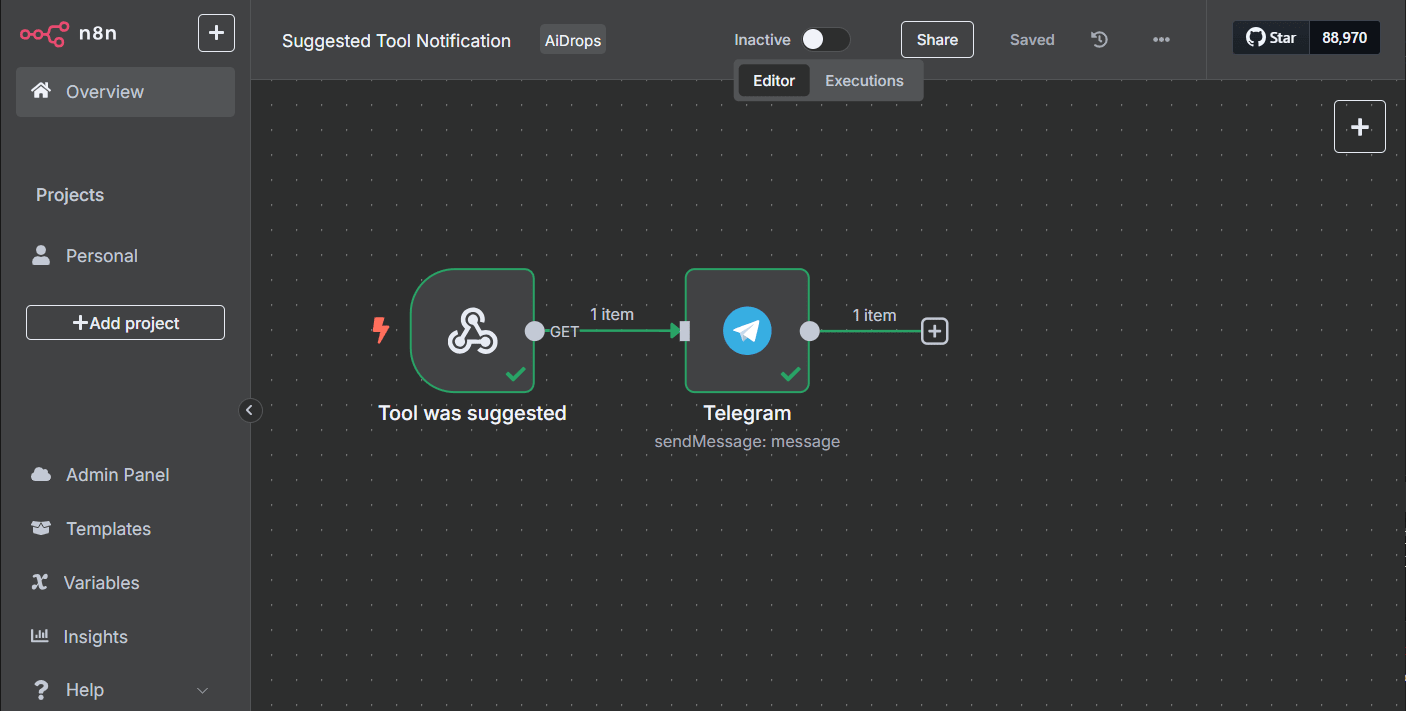
Task: Click the Telegram node label
Action: coord(747,413)
